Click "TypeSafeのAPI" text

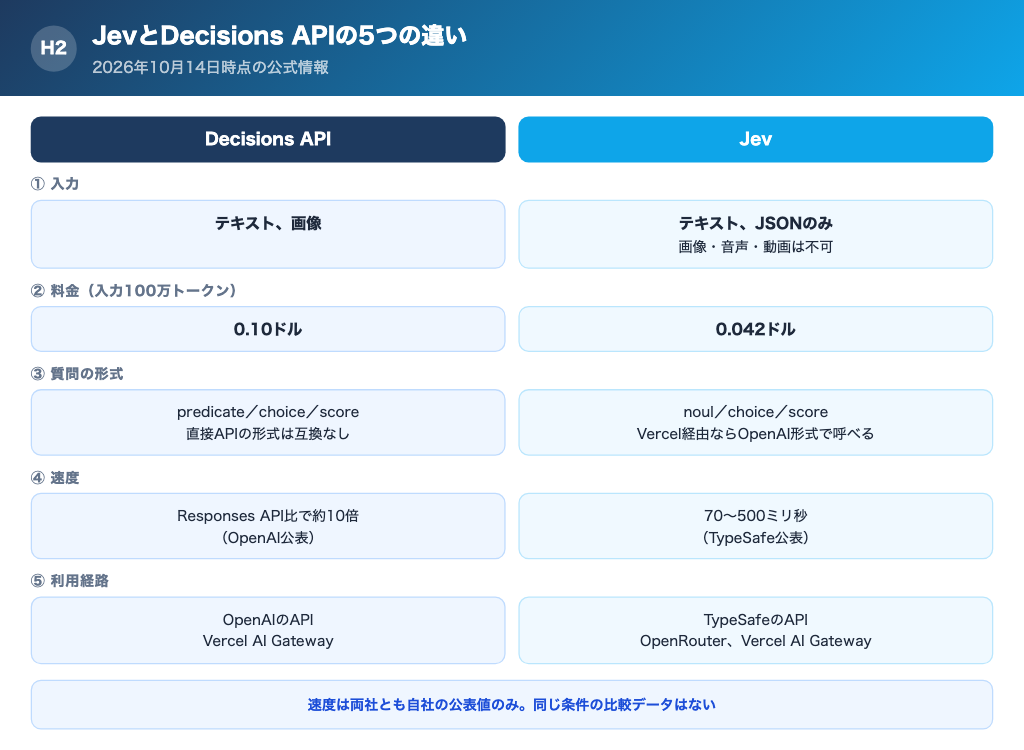pos(756,619)
